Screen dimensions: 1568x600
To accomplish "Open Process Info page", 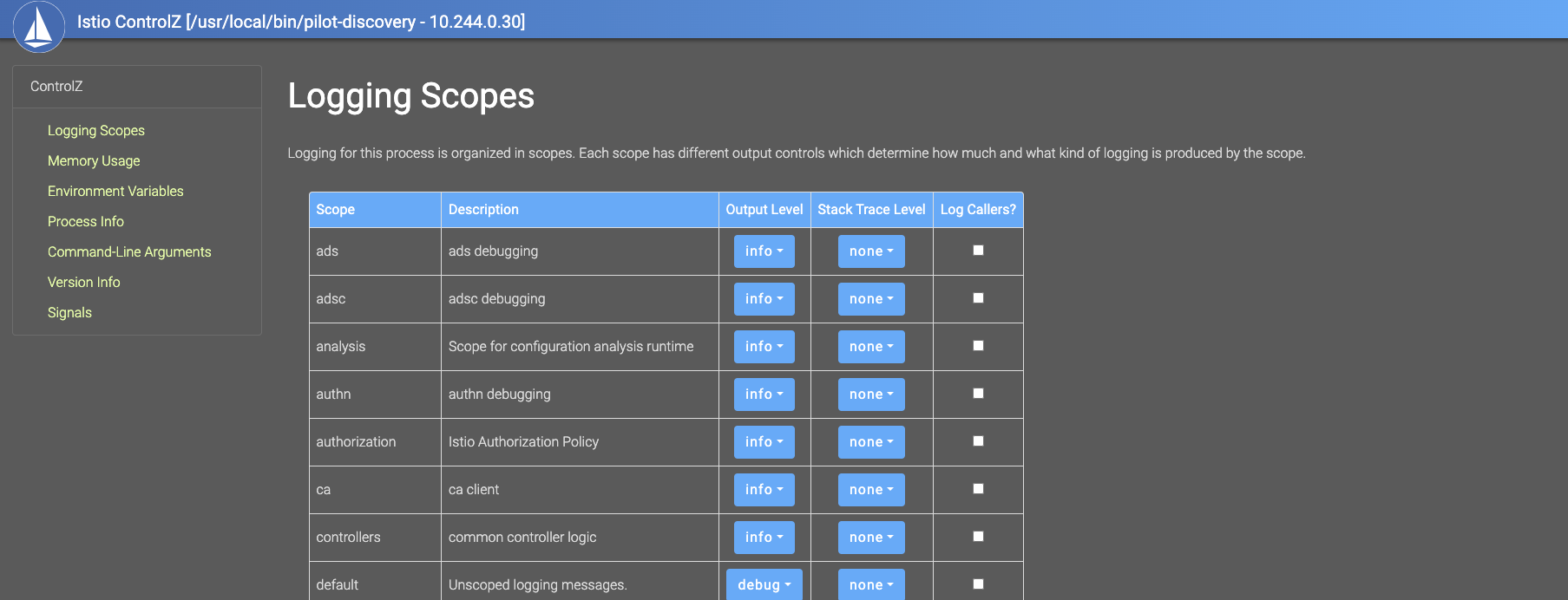I will point(86,222).
